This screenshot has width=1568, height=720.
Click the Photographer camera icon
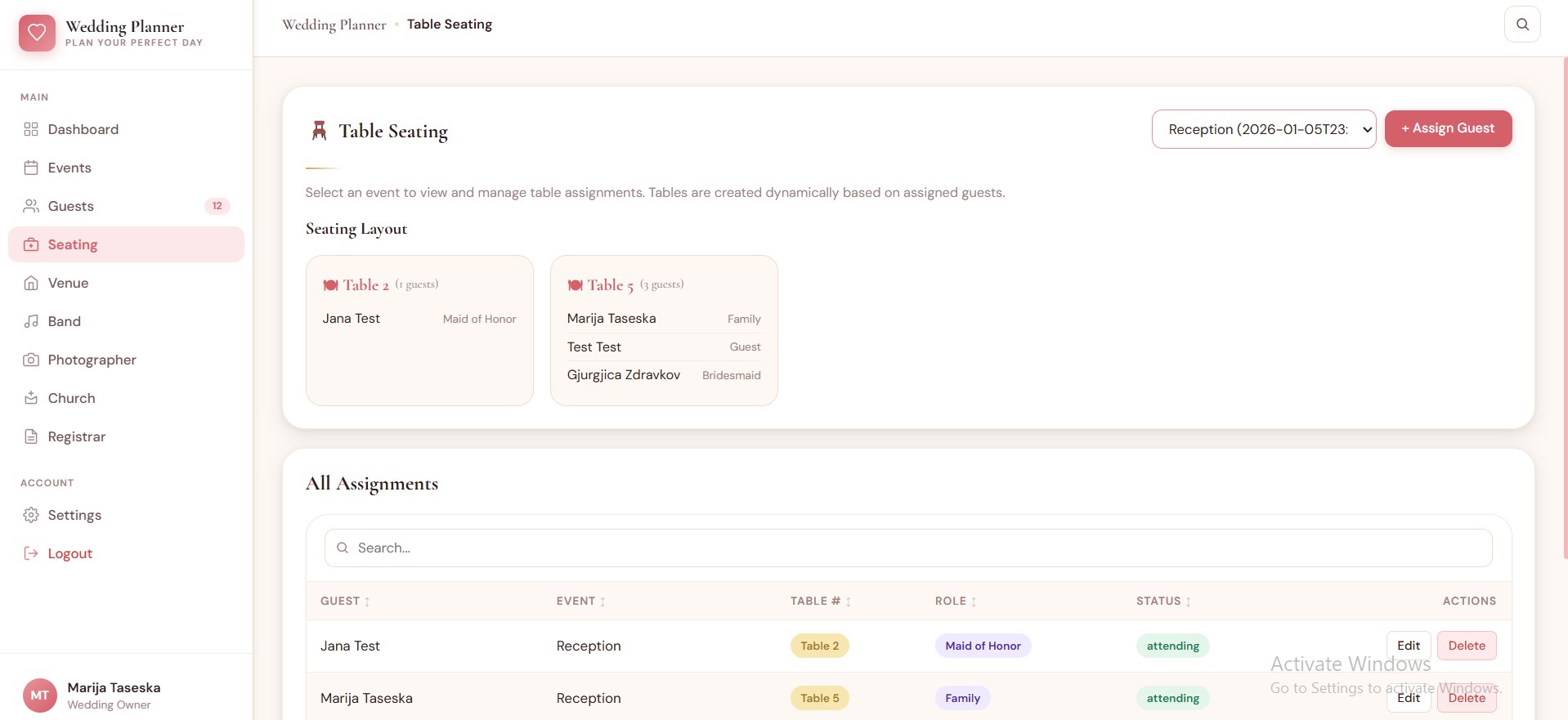31,360
